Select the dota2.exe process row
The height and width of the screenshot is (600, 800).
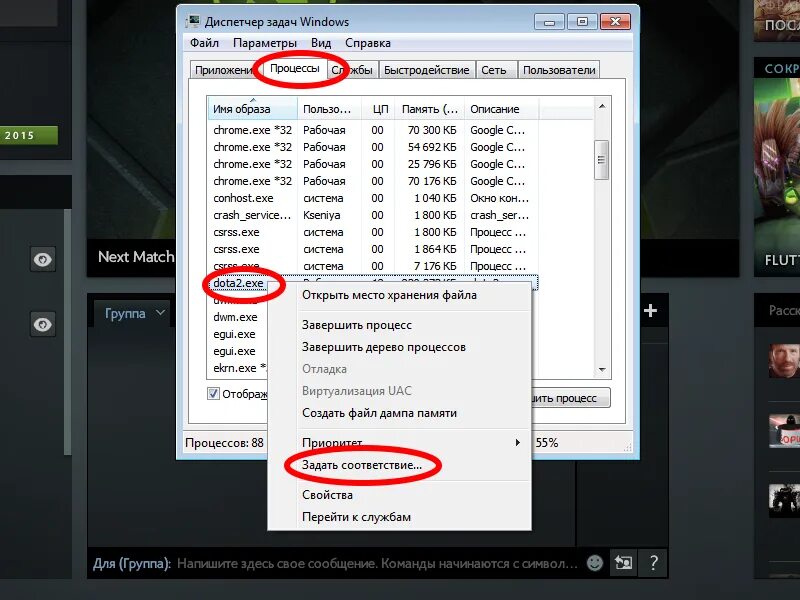coord(238,283)
